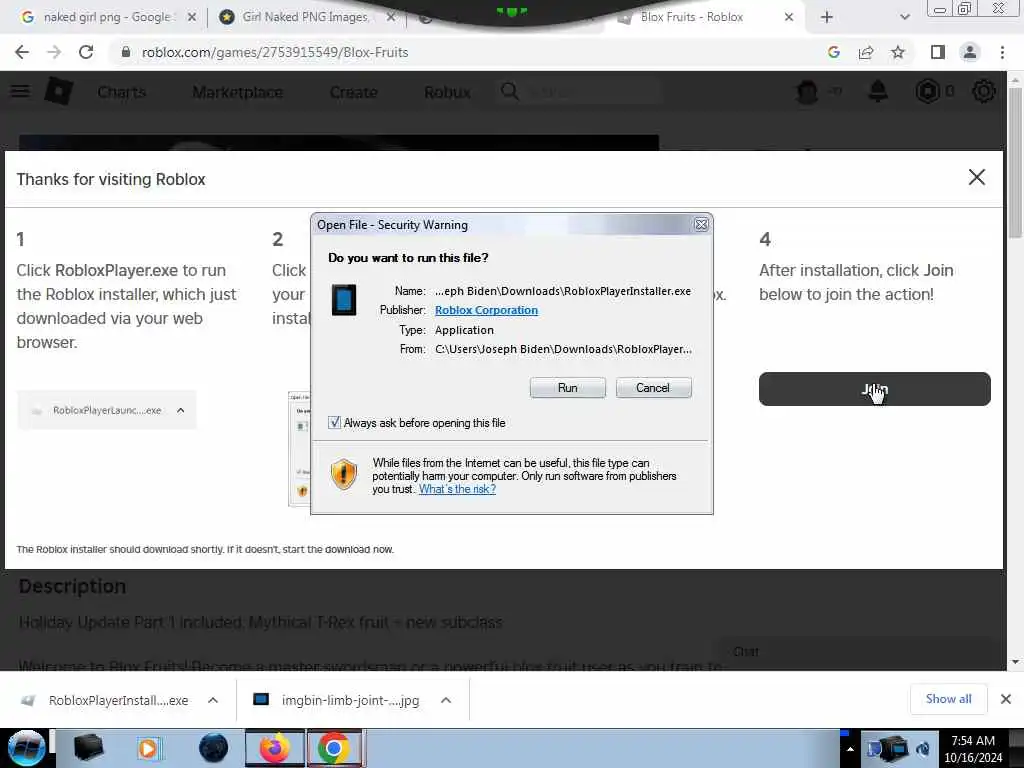The width and height of the screenshot is (1024, 768).
Task: Open Create in Roblox navigation
Action: 353,92
